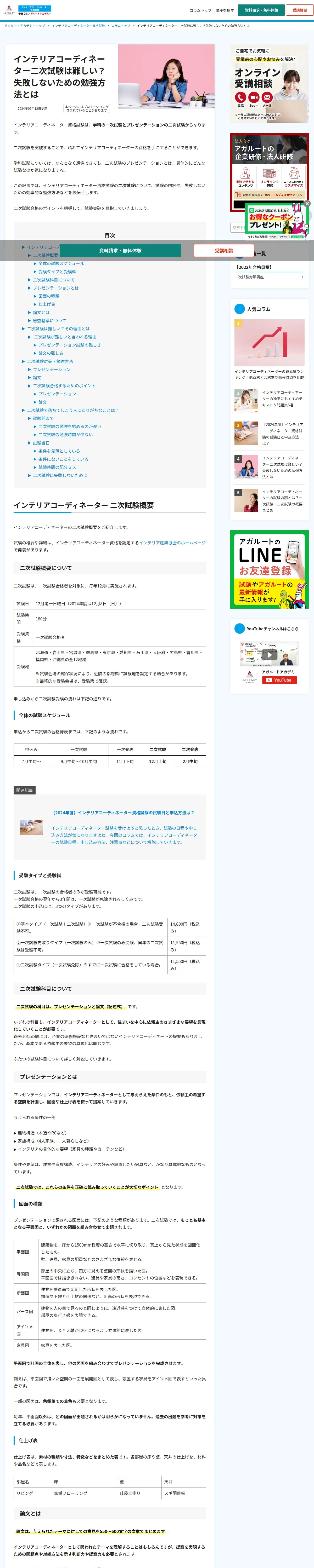Open the オンライン受講相談 banner
The width and height of the screenshot is (314, 1568).
[x=269, y=84]
